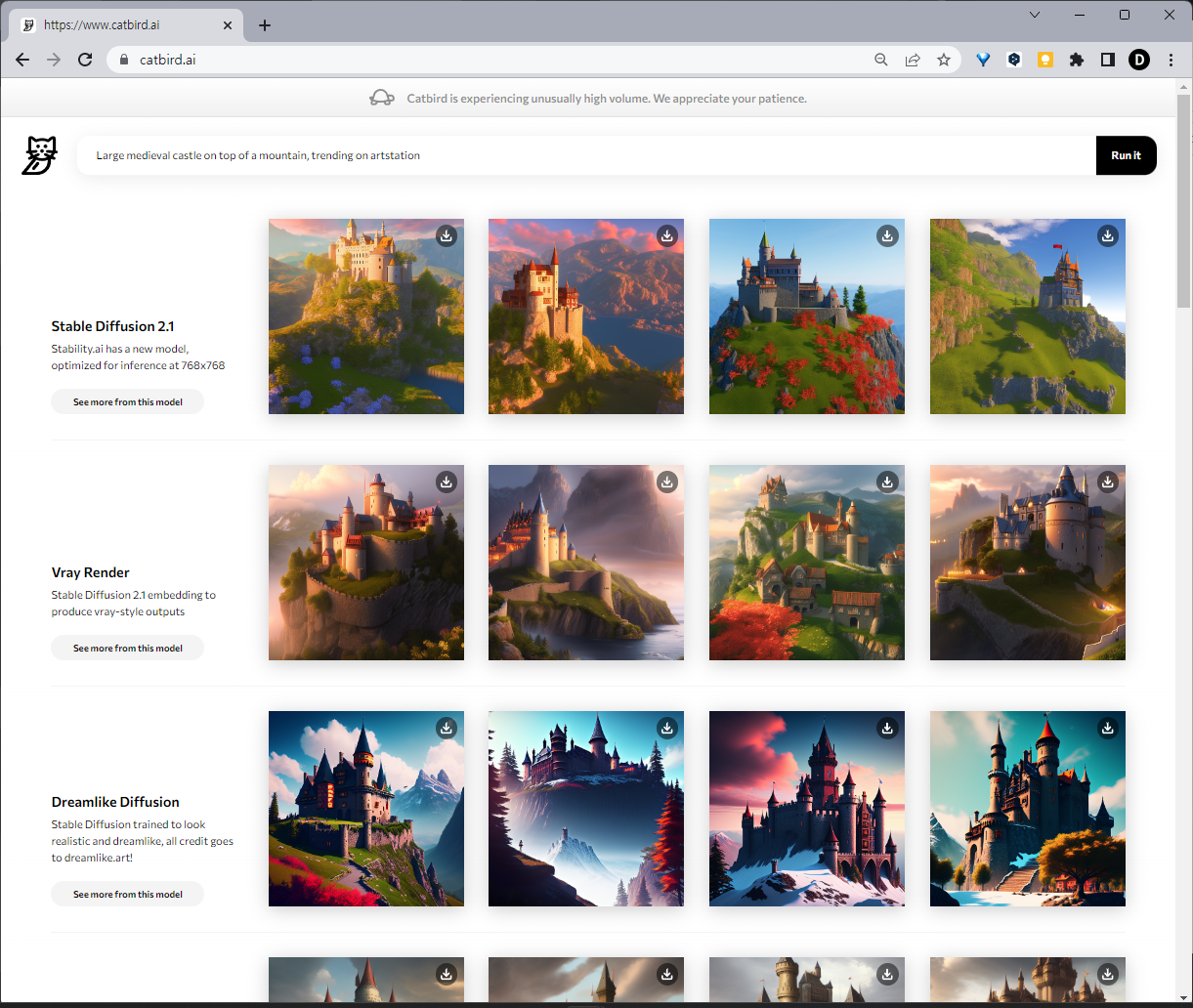This screenshot has height=1008, width=1193.
Task: Open Chrome three-dot menu
Action: click(1171, 60)
